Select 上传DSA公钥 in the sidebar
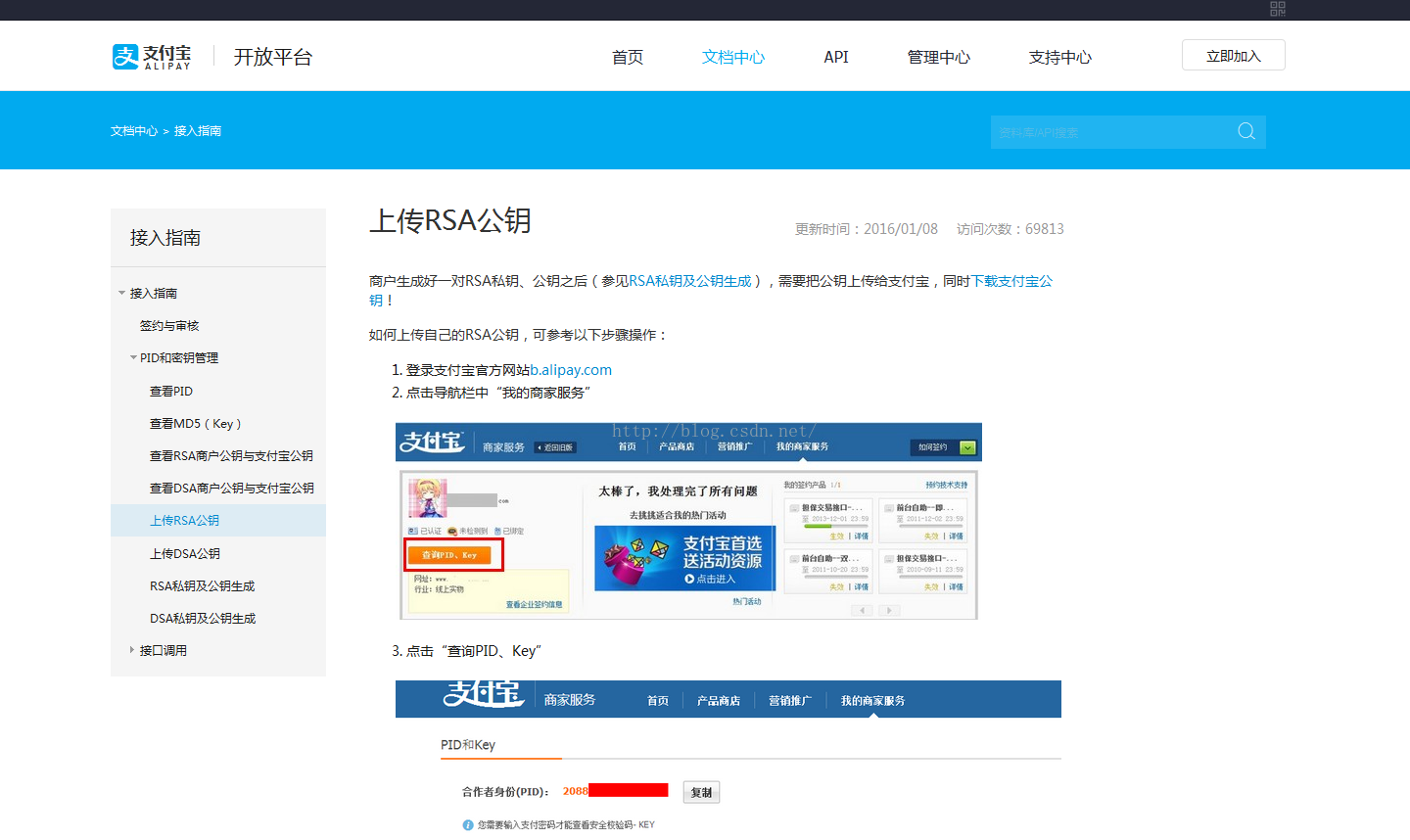 point(185,553)
